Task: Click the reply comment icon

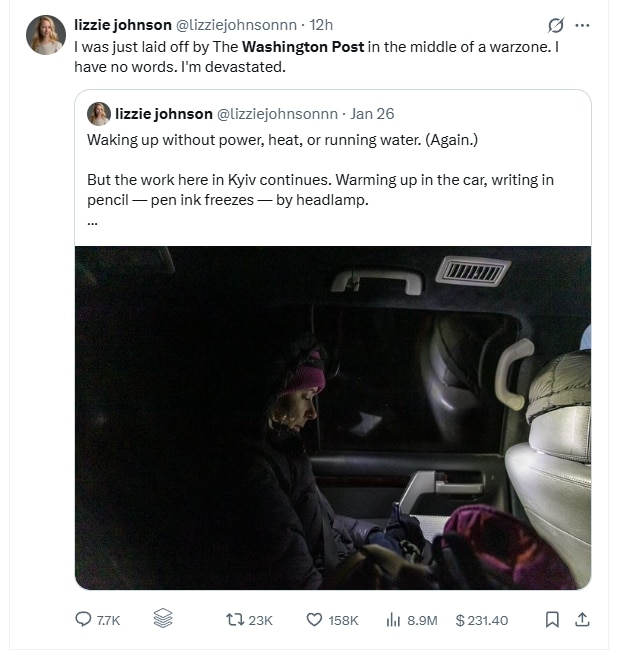Action: pos(85,620)
